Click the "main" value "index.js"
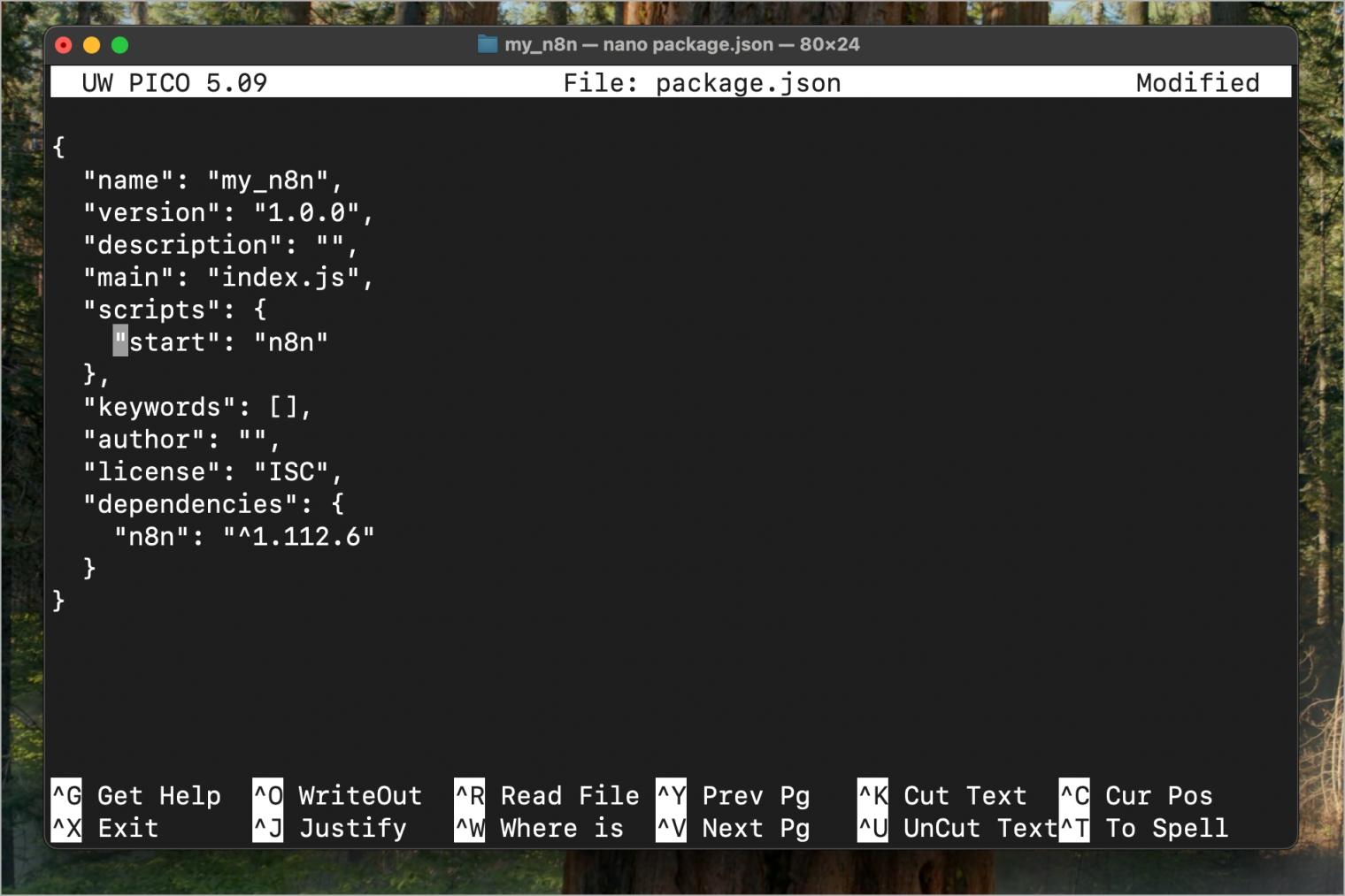This screenshot has height=896, width=1345. point(283,278)
